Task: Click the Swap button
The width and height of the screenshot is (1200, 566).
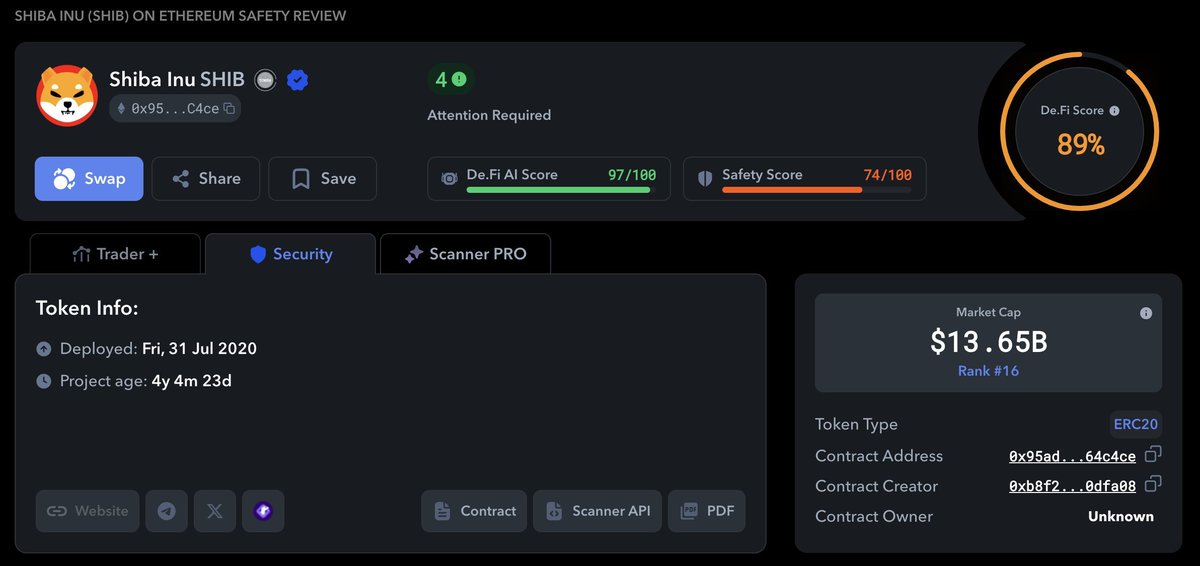Action: 89,179
